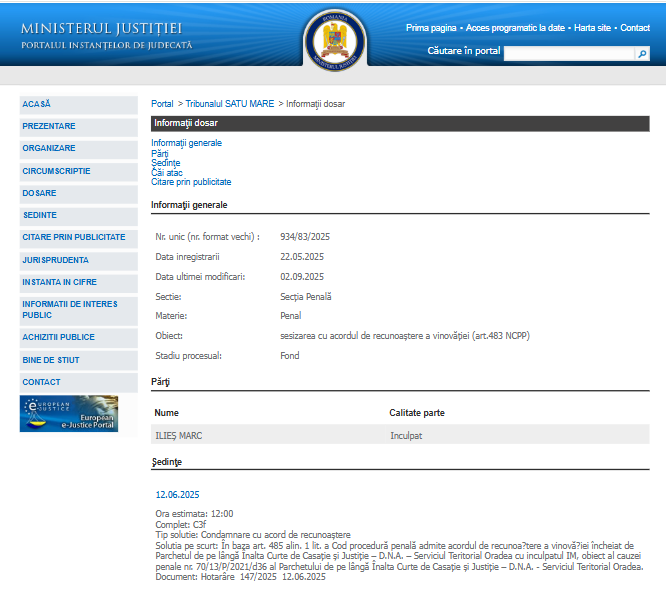Click the search magnifier icon

(x=643, y=54)
